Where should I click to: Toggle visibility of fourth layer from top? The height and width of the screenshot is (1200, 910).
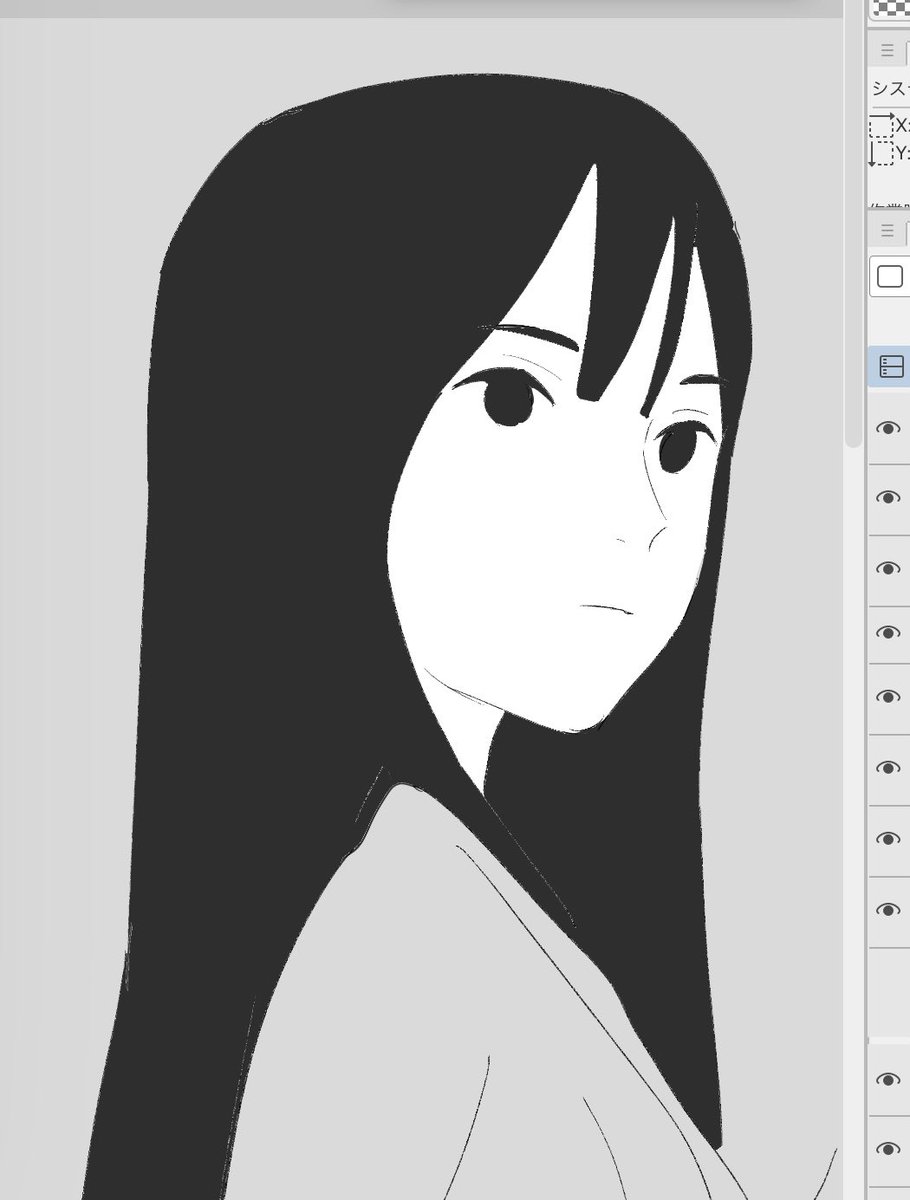pos(888,633)
